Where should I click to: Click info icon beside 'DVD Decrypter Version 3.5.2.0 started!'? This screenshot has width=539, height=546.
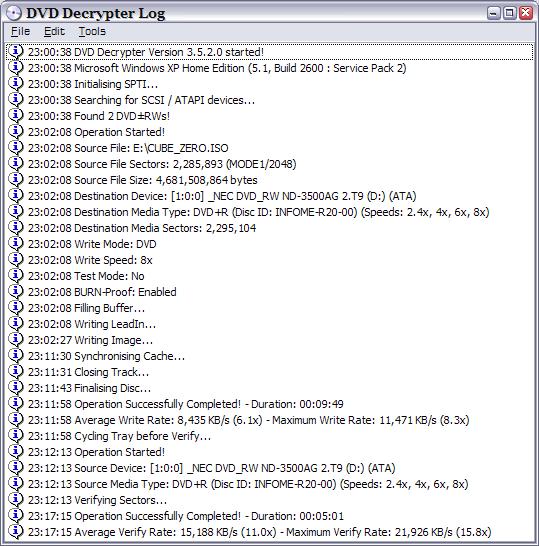point(15,52)
